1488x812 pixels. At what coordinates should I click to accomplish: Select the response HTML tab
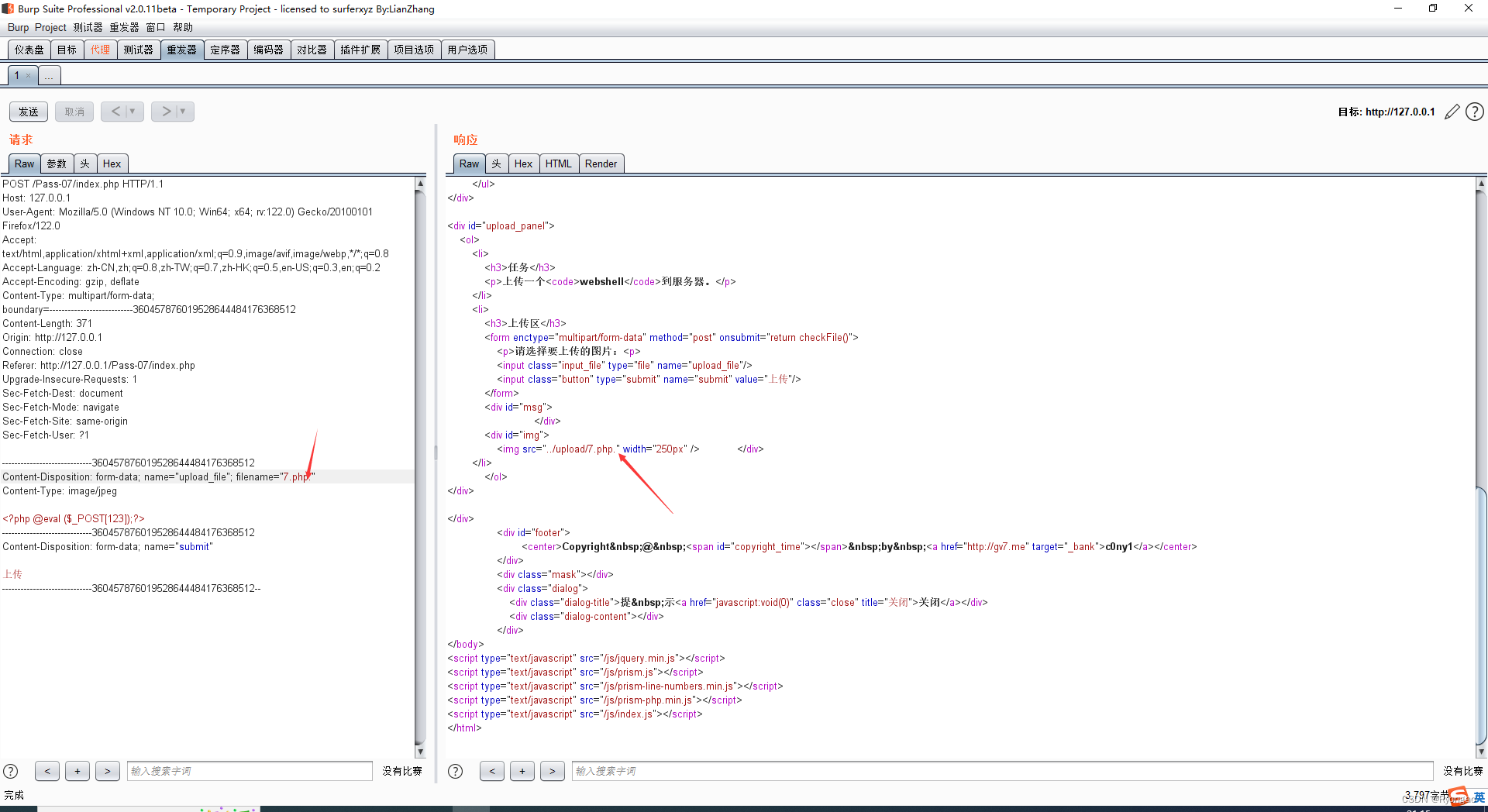coord(558,163)
